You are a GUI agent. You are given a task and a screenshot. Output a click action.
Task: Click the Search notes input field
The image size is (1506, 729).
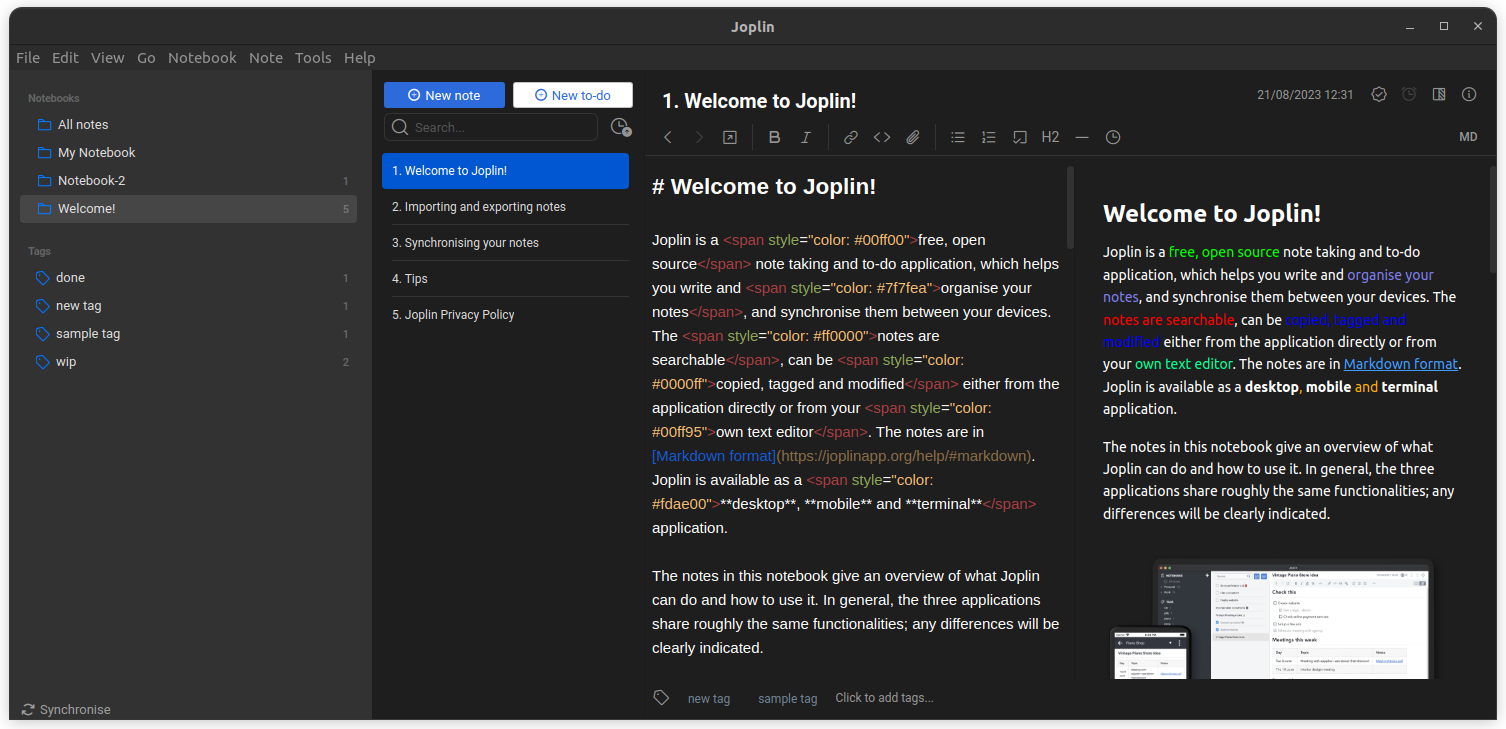tap(500, 127)
